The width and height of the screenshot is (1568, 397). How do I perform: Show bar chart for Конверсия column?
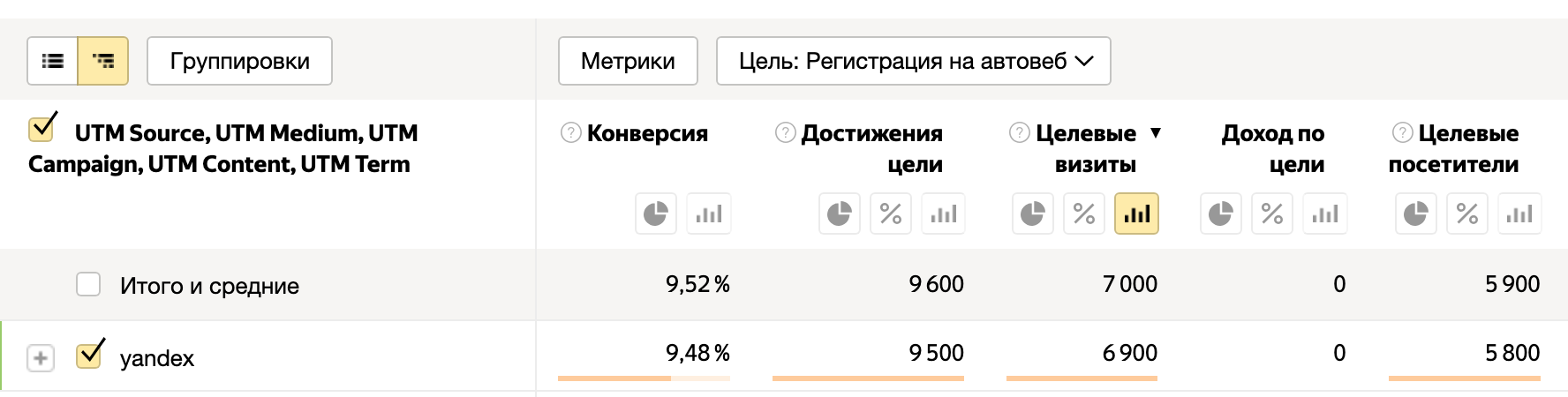point(709,213)
